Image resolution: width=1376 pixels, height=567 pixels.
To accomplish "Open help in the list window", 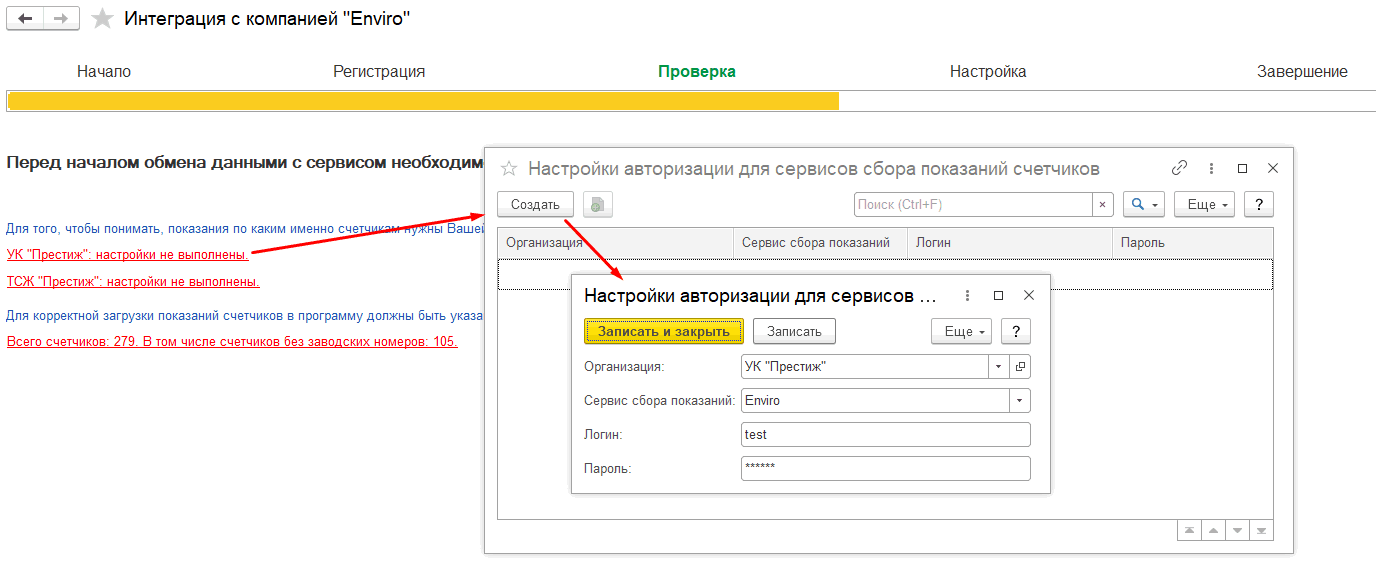I will (1258, 204).
